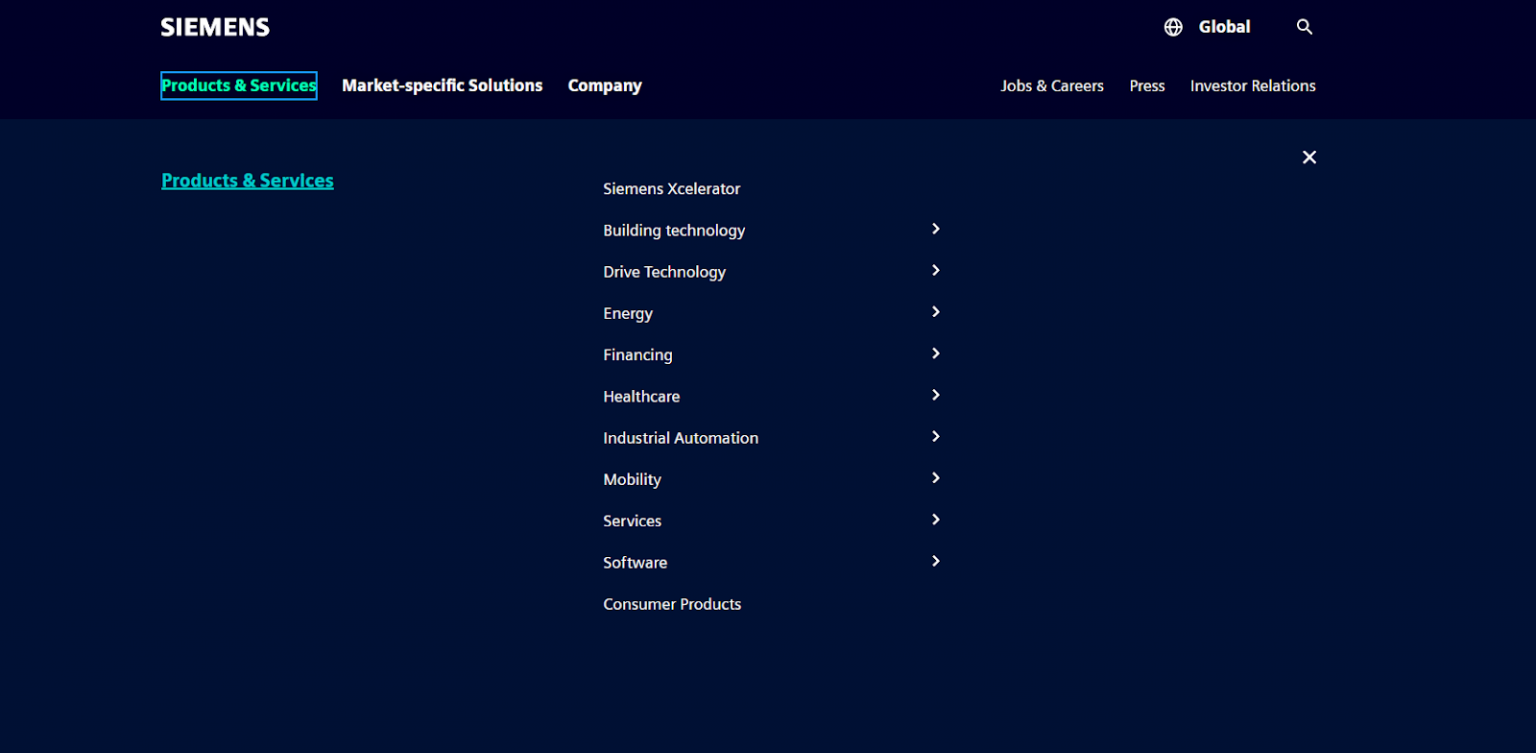Select Financing menu entry
Screen dimensions: 1536x753
pyautogui.click(x=638, y=355)
